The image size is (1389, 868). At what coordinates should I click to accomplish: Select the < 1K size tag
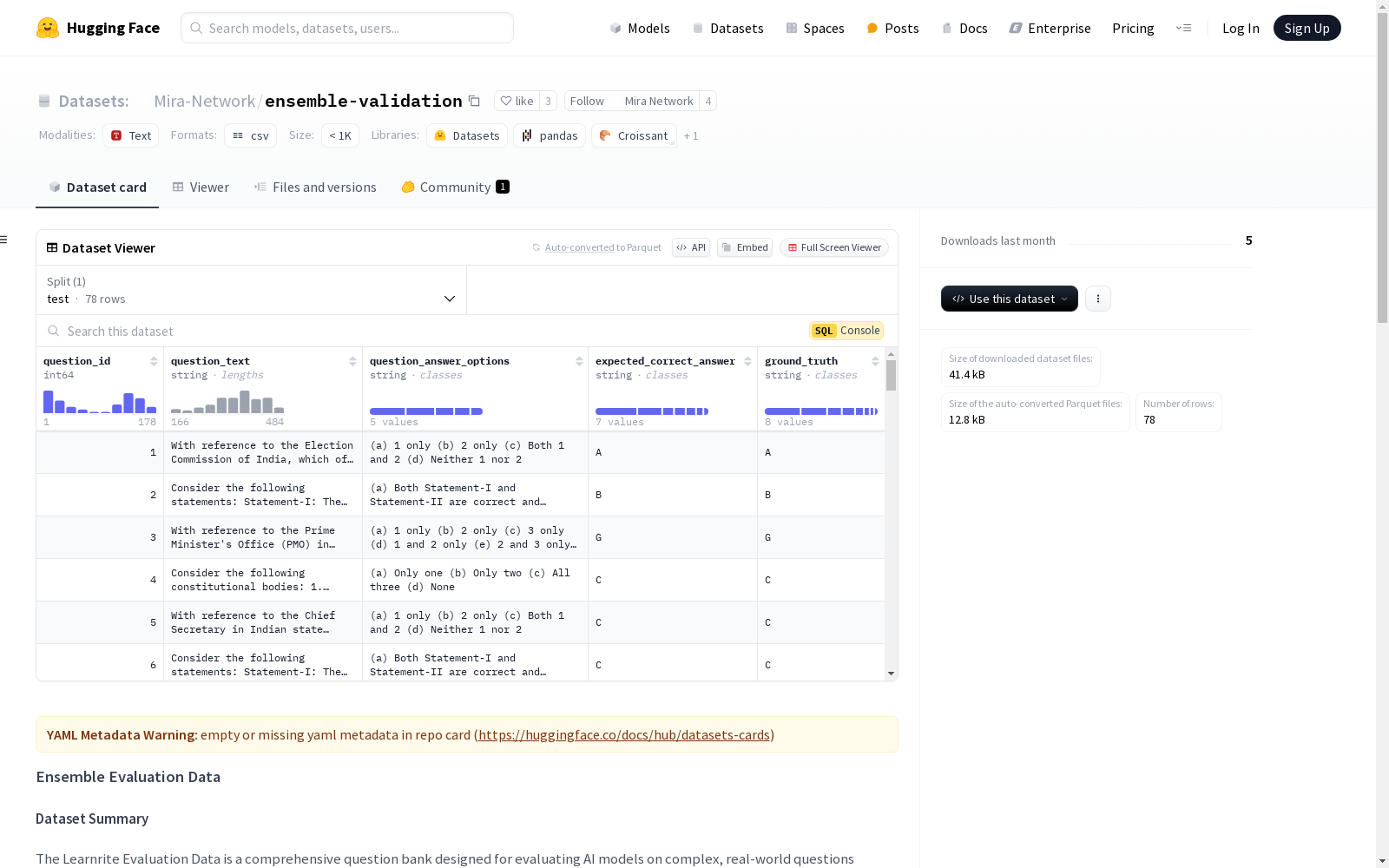(340, 135)
